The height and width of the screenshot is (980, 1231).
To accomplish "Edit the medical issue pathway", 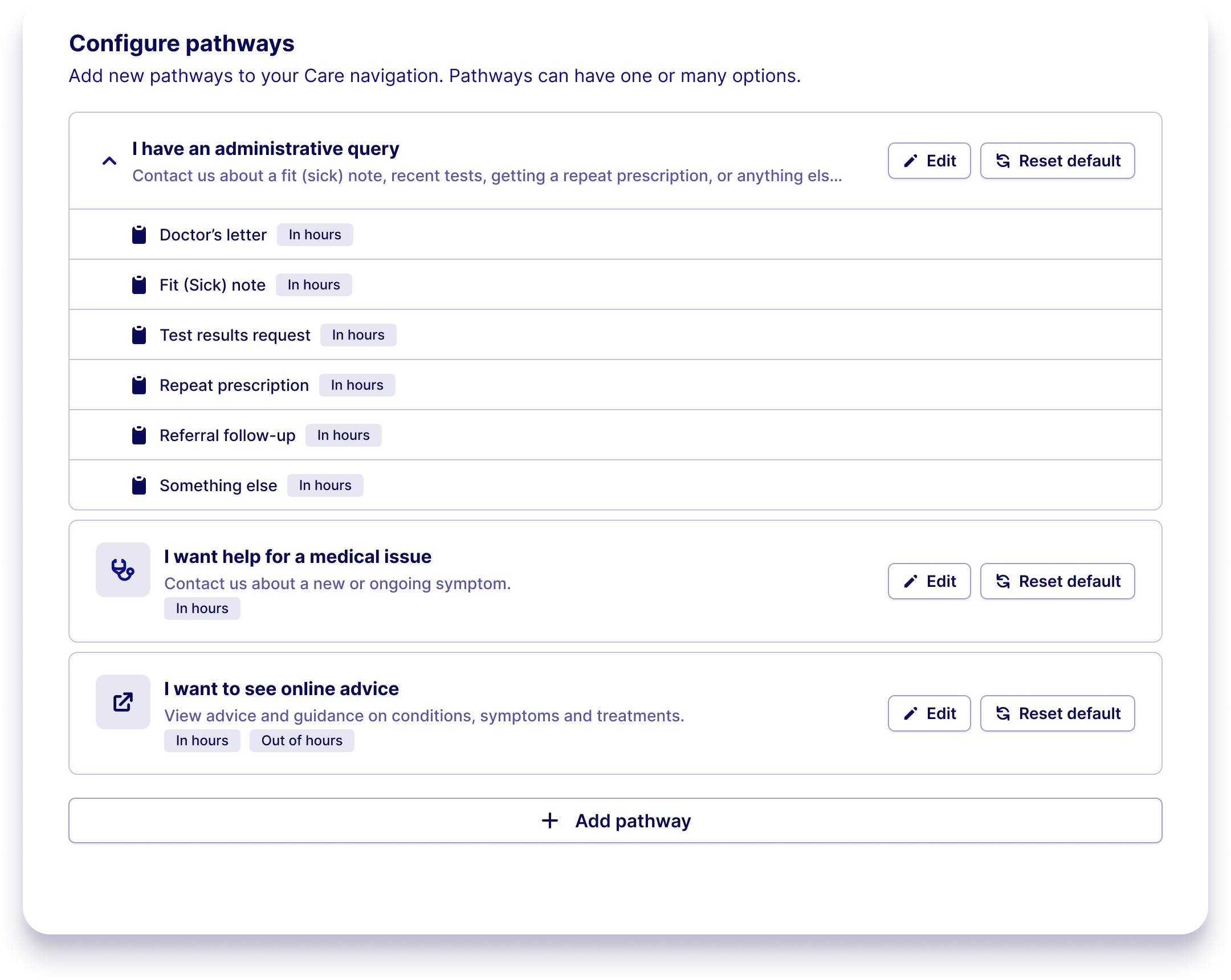I will coord(928,581).
